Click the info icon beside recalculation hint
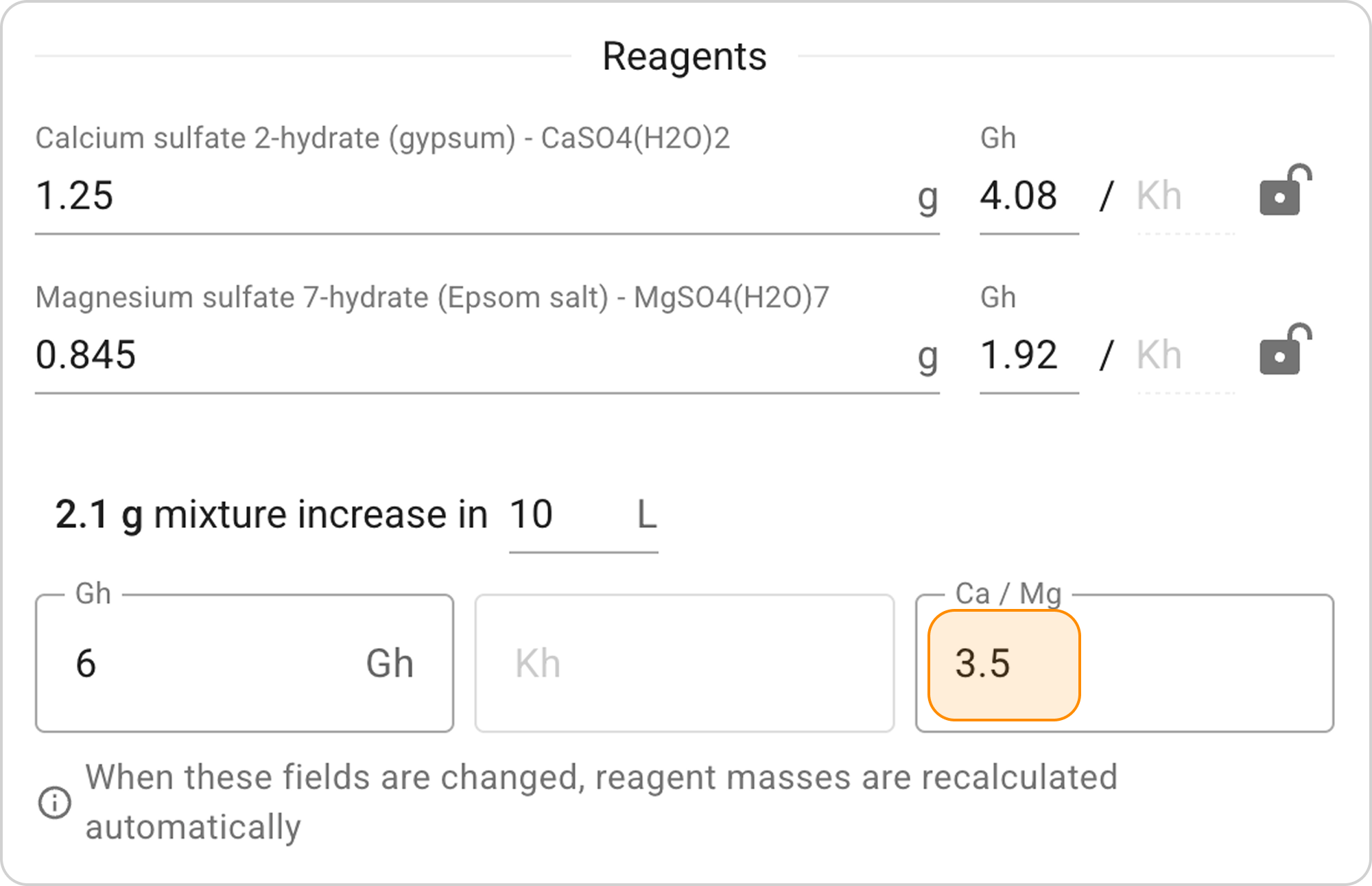Image resolution: width=1372 pixels, height=886 pixels. coord(55,802)
